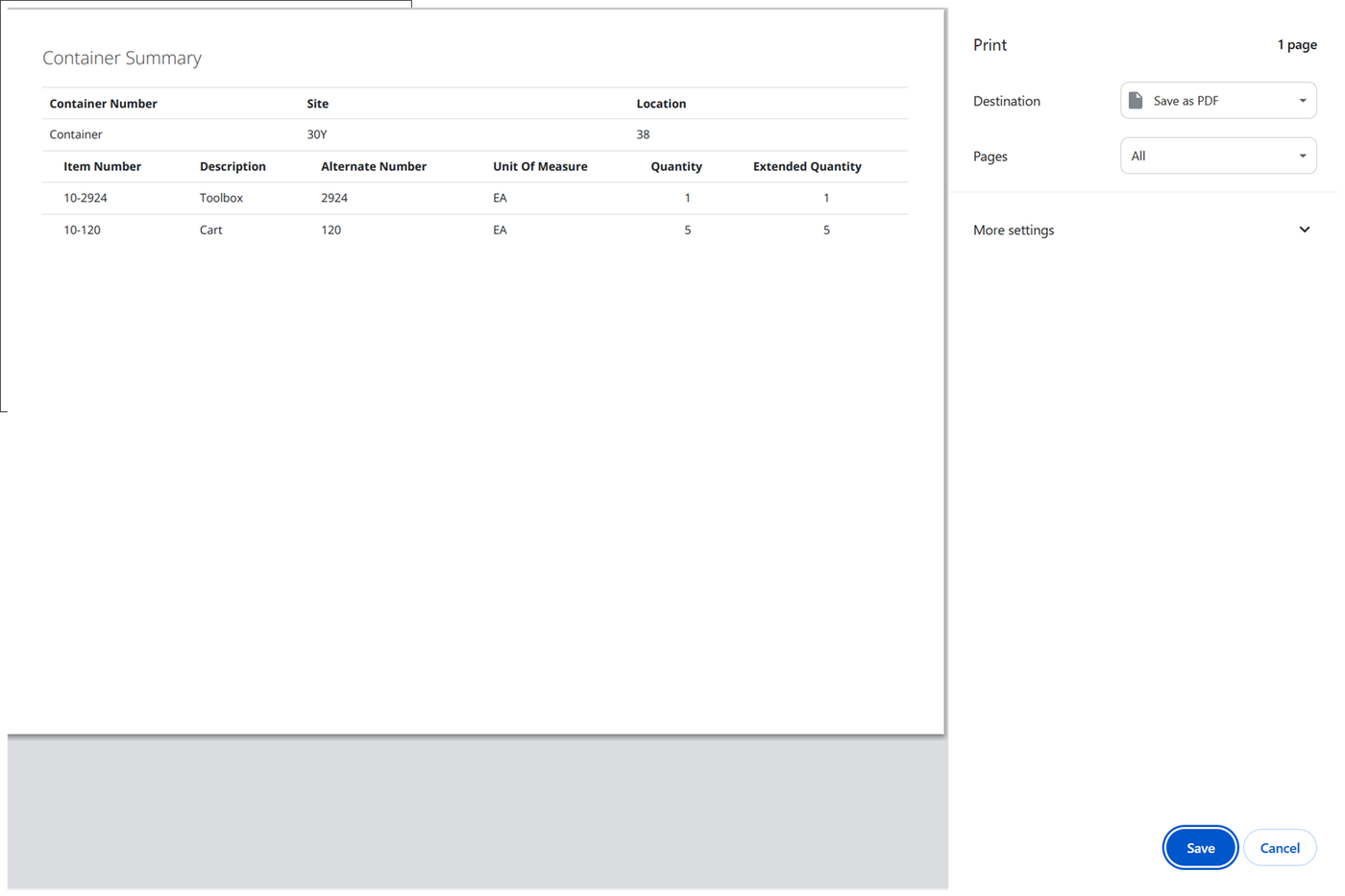Click location value 38
1345x896 pixels.
[643, 134]
